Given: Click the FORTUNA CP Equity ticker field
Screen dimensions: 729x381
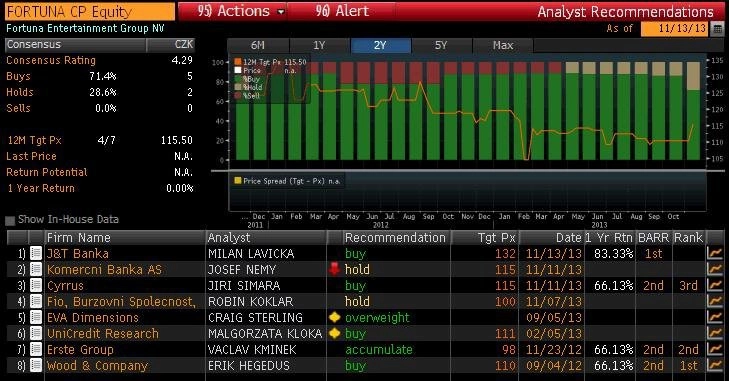Looking at the screenshot, I should click(90, 12).
